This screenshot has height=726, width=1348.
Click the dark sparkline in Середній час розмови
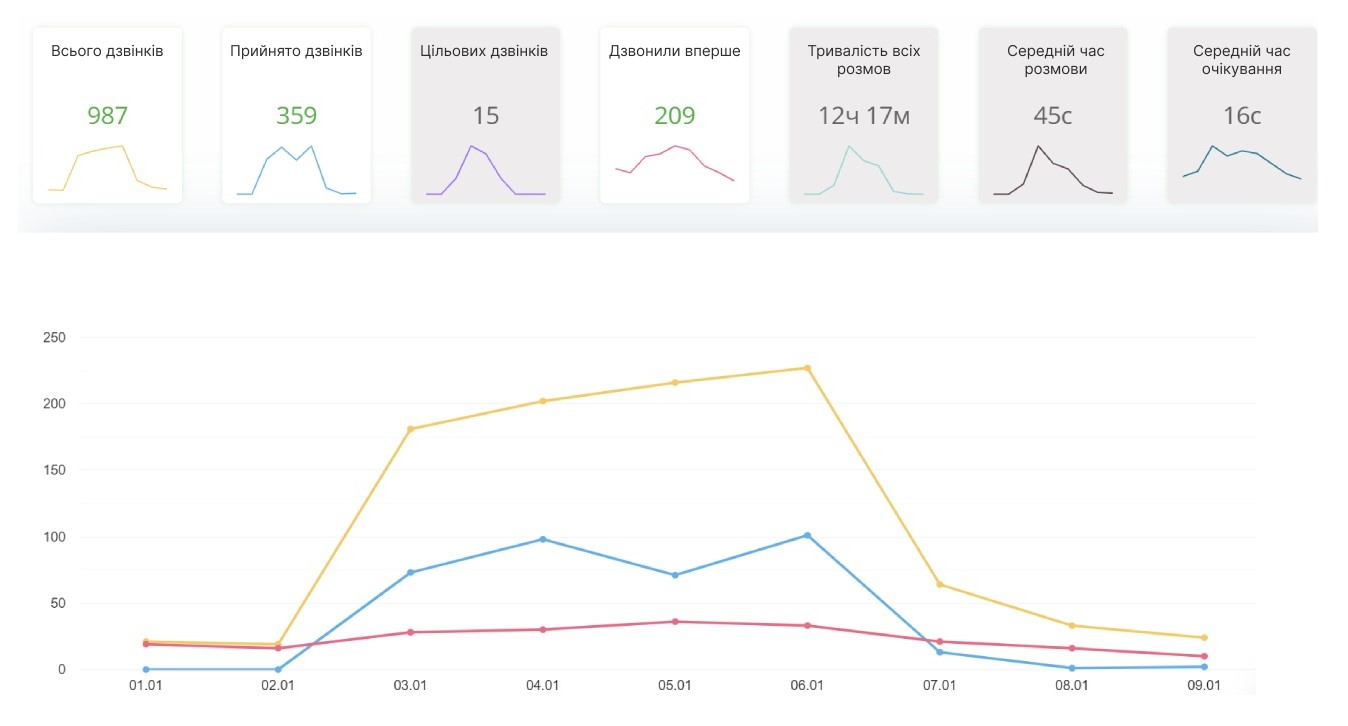(1053, 170)
